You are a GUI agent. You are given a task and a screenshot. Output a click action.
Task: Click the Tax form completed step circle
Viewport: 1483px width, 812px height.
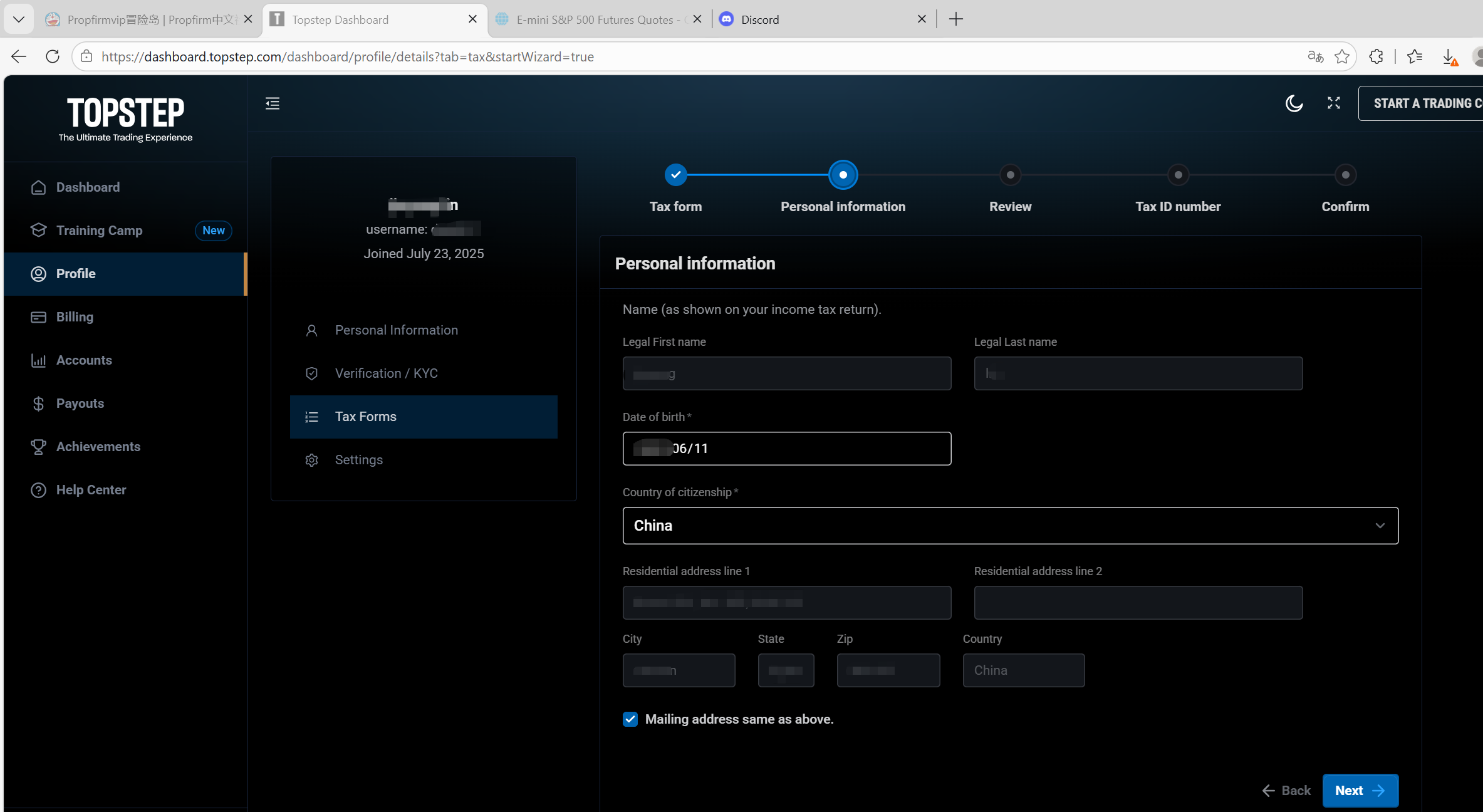point(675,175)
